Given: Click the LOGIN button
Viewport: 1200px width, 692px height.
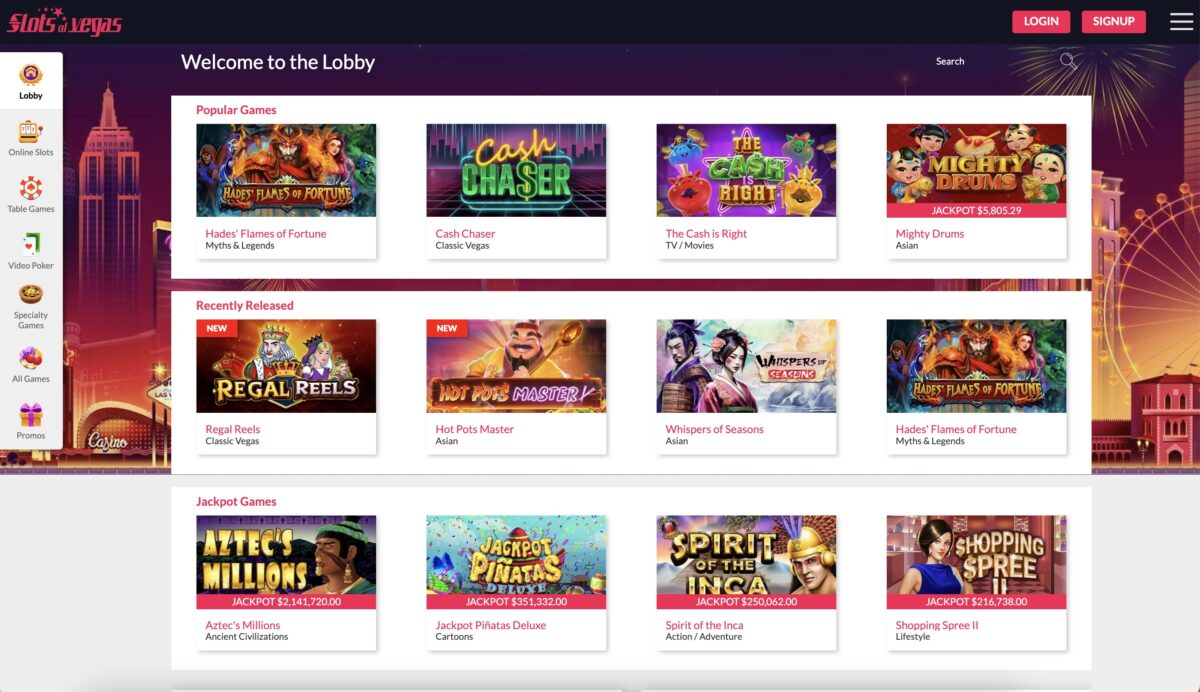Looking at the screenshot, I should click(x=1041, y=21).
